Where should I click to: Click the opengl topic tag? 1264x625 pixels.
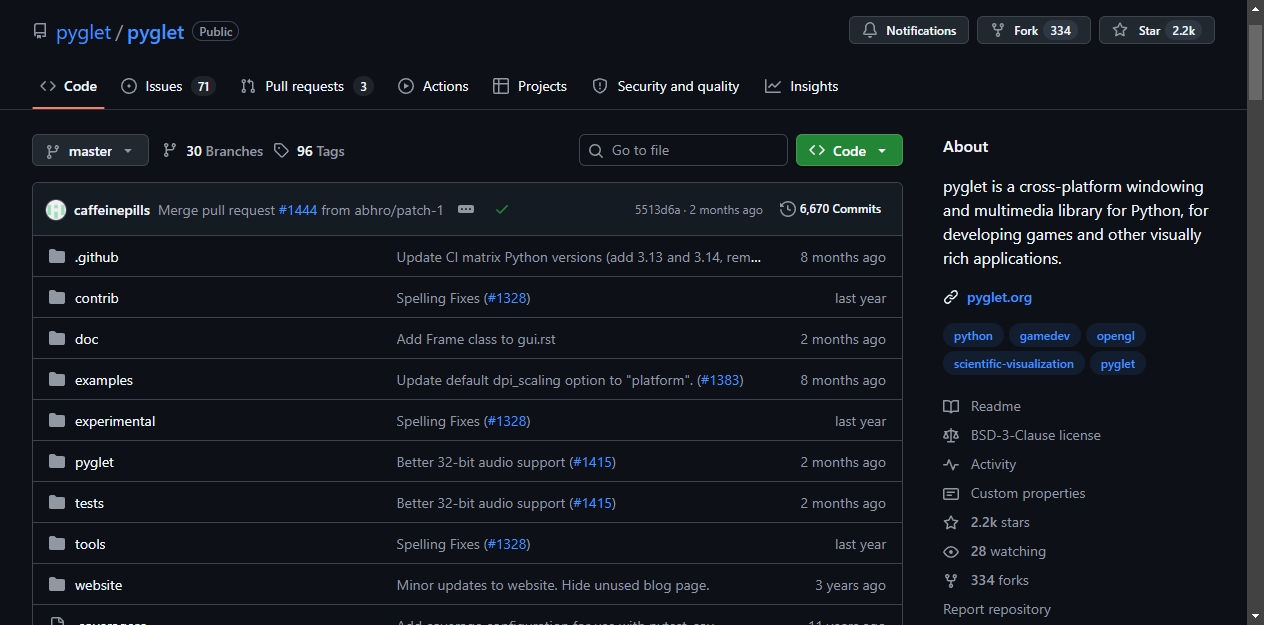tap(1116, 336)
